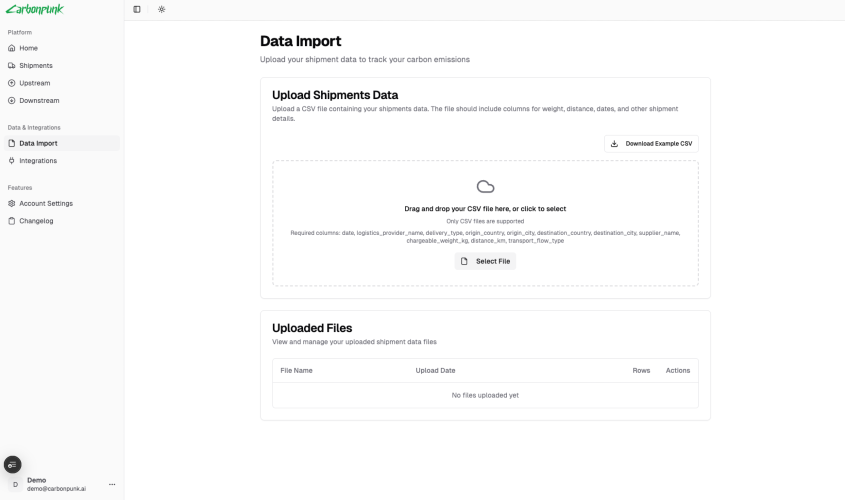
Task: Toggle the sidebar panel icon
Action: (137, 9)
